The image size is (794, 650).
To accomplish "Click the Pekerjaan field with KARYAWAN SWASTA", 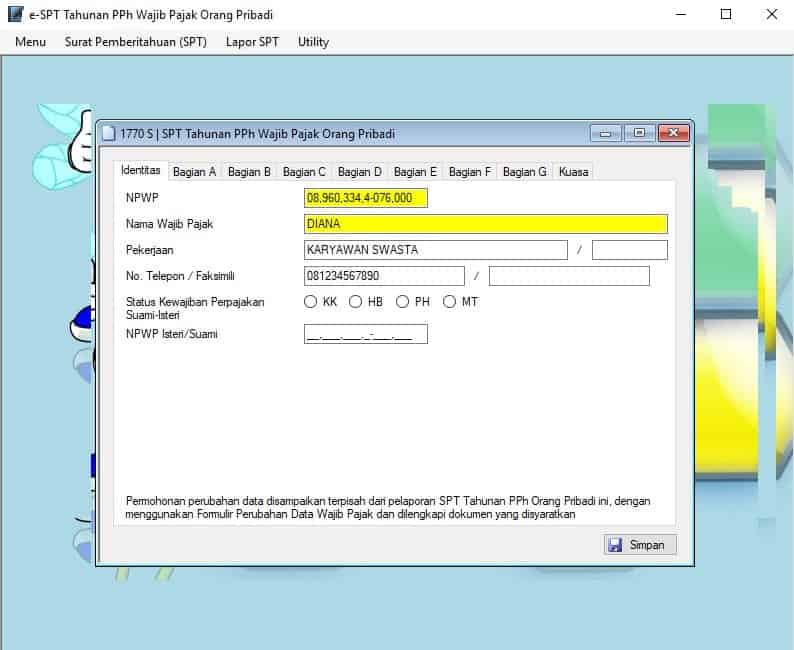I will pyautogui.click(x=435, y=250).
